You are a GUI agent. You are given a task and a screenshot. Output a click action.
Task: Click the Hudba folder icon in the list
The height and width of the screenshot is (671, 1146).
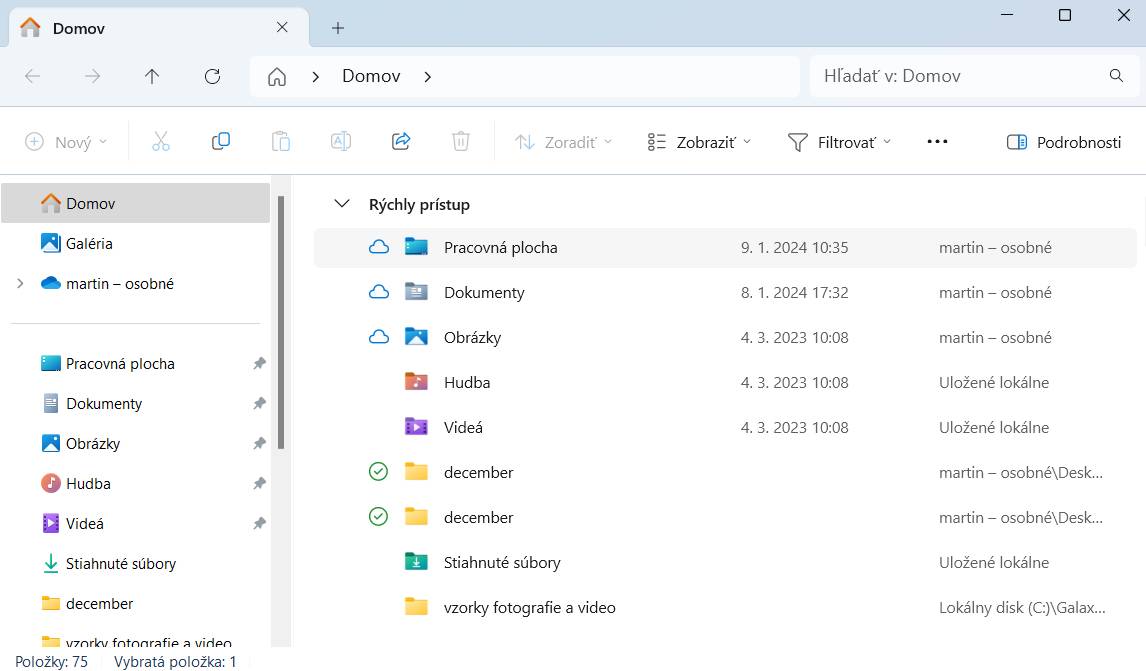point(417,382)
